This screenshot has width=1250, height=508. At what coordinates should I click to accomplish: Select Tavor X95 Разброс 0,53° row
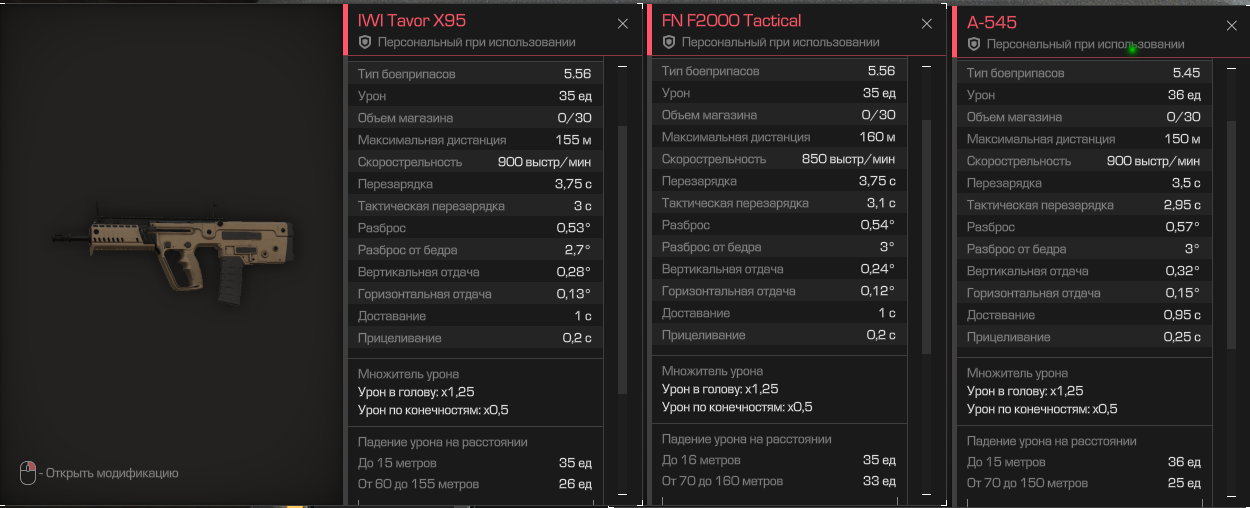click(x=475, y=228)
